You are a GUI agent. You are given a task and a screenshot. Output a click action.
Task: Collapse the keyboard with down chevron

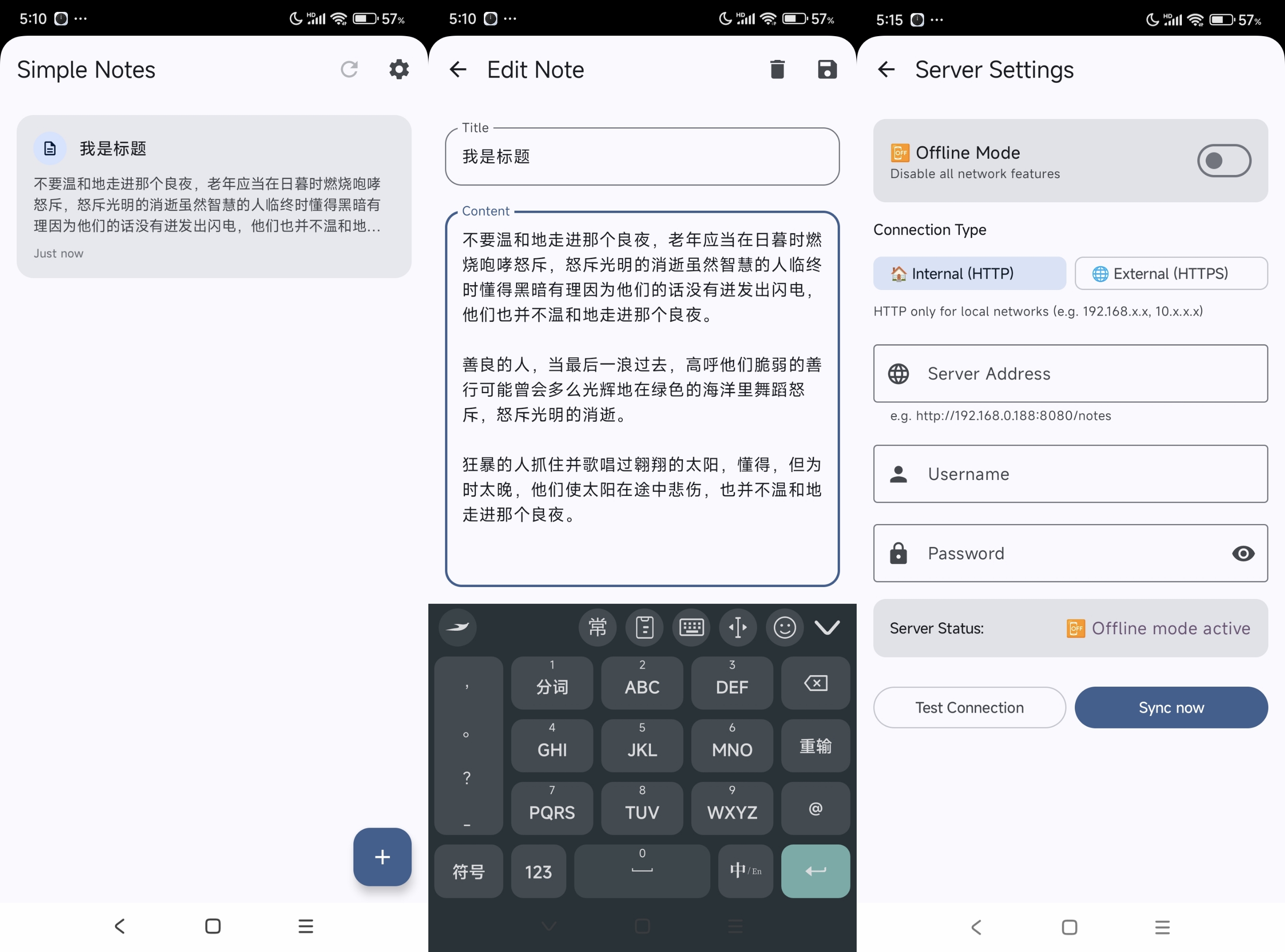827,627
